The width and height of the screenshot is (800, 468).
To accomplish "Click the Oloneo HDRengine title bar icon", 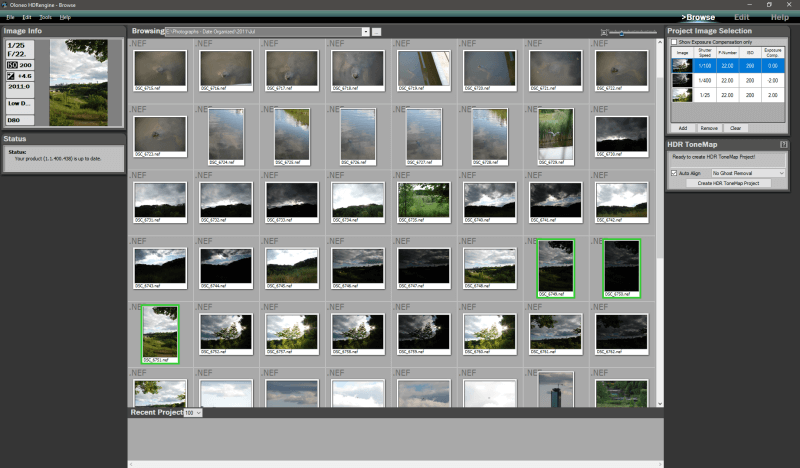I will point(5,5).
